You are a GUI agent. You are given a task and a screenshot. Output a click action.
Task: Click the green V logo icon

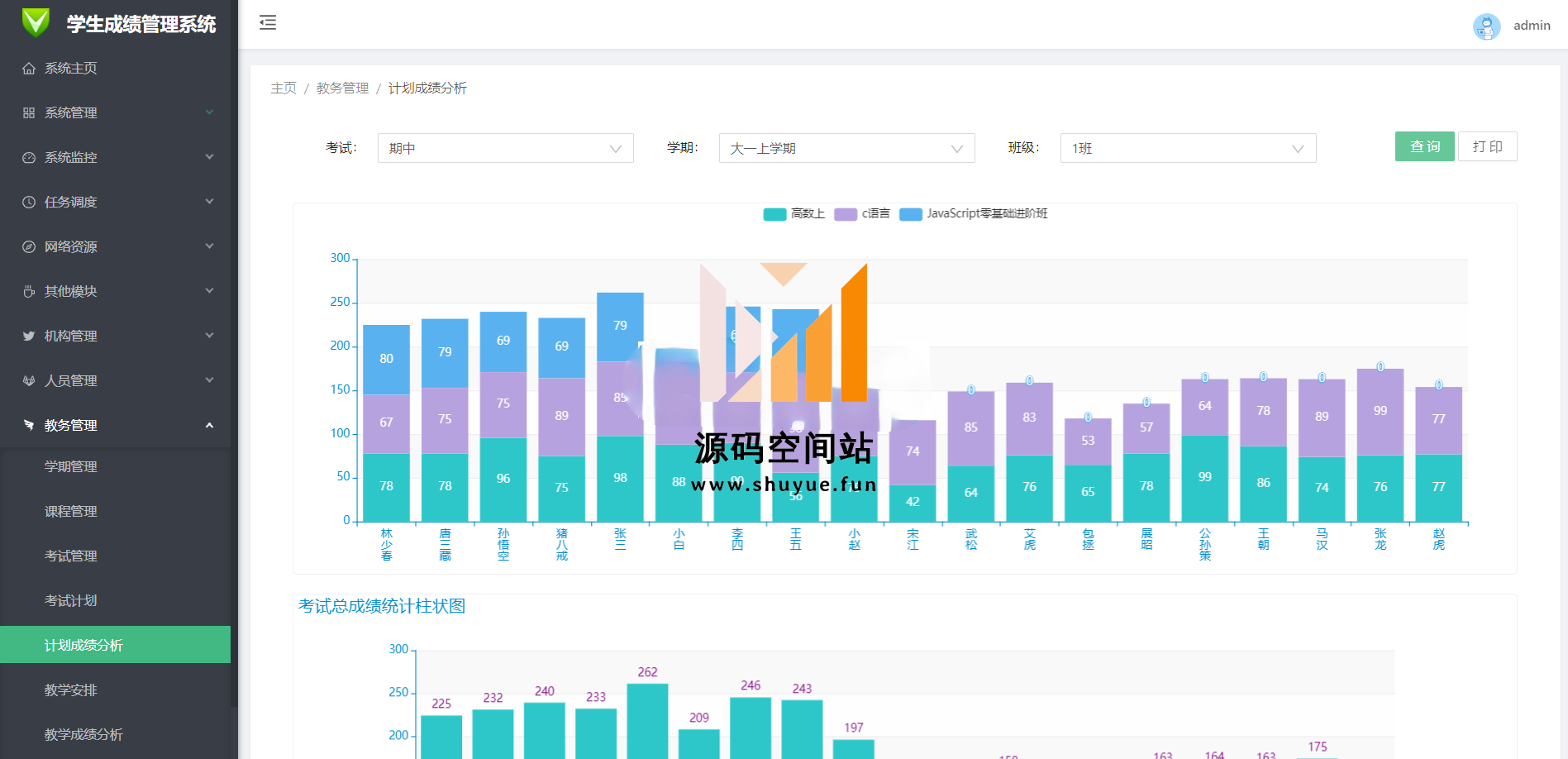tap(36, 22)
